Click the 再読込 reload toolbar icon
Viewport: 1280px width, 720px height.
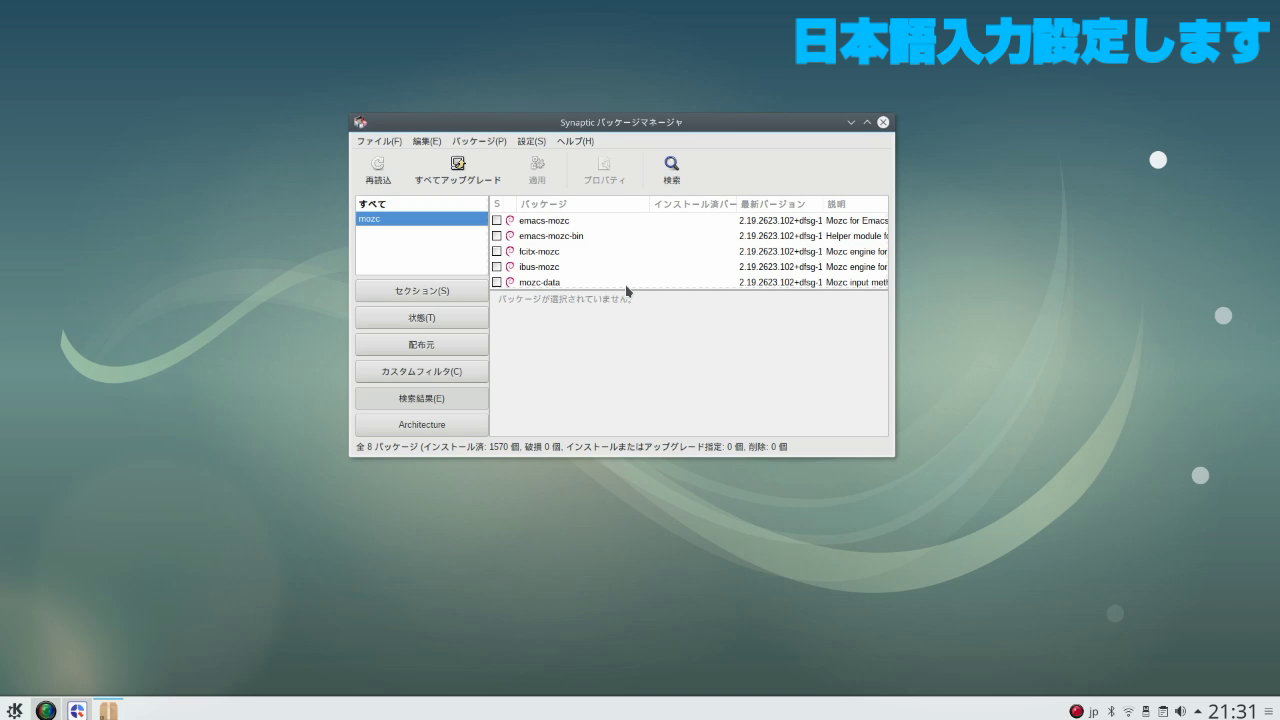(378, 163)
